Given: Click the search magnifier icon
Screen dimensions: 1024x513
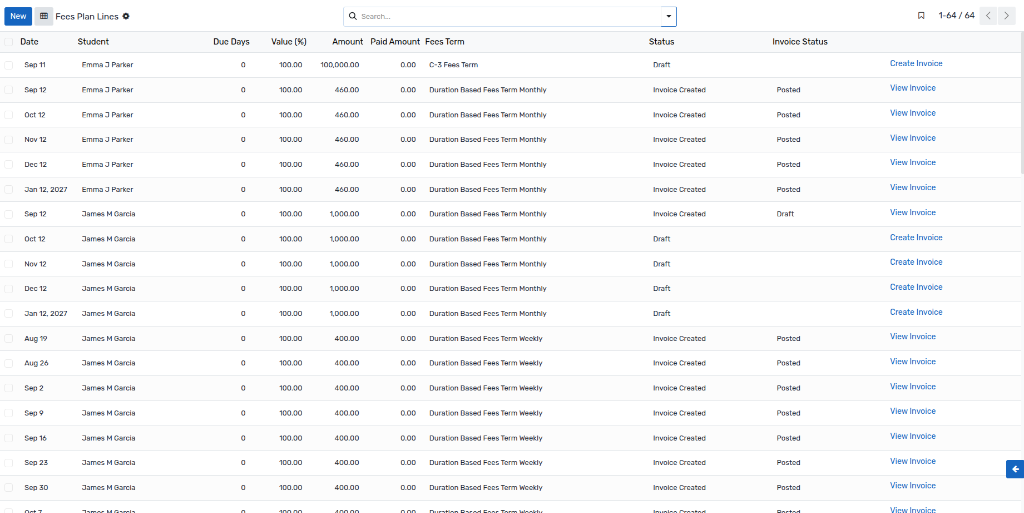Looking at the screenshot, I should (353, 16).
